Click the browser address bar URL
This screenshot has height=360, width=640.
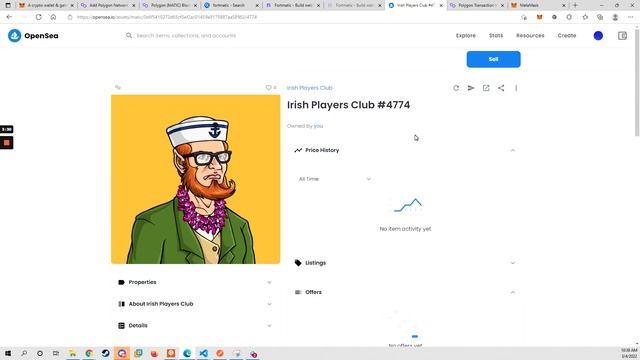click(167, 17)
